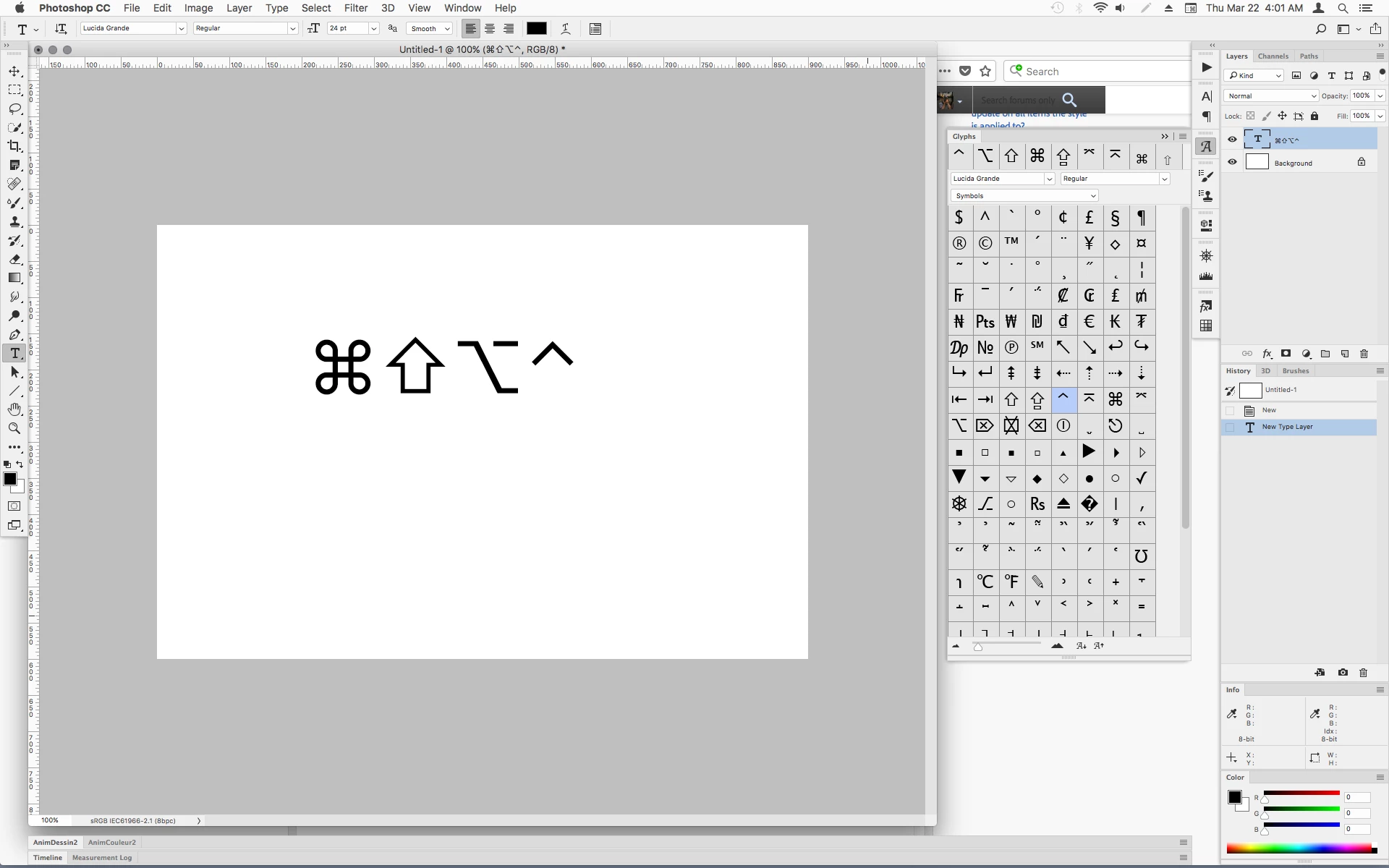Switch to the Measurement Log tab
The image size is (1389, 868).
tap(102, 858)
